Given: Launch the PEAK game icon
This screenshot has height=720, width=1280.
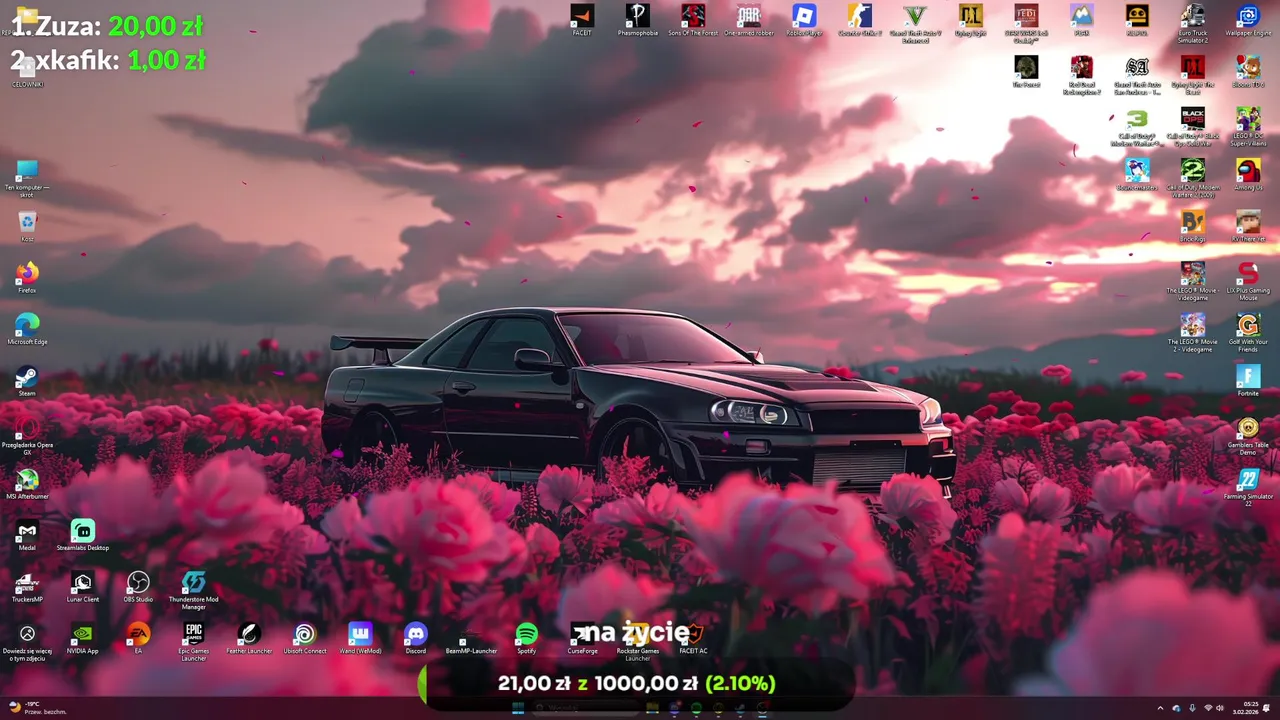Looking at the screenshot, I should (1081, 20).
